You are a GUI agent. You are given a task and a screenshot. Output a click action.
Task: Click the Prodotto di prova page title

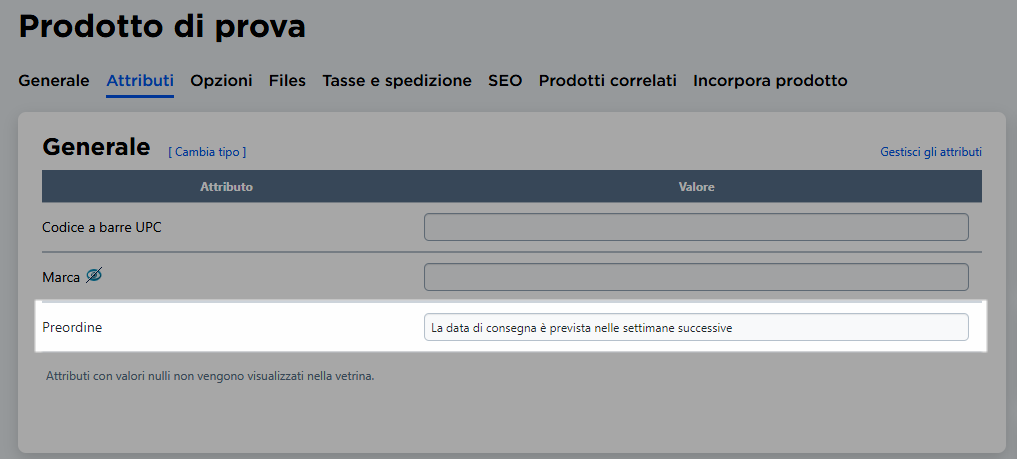click(162, 27)
